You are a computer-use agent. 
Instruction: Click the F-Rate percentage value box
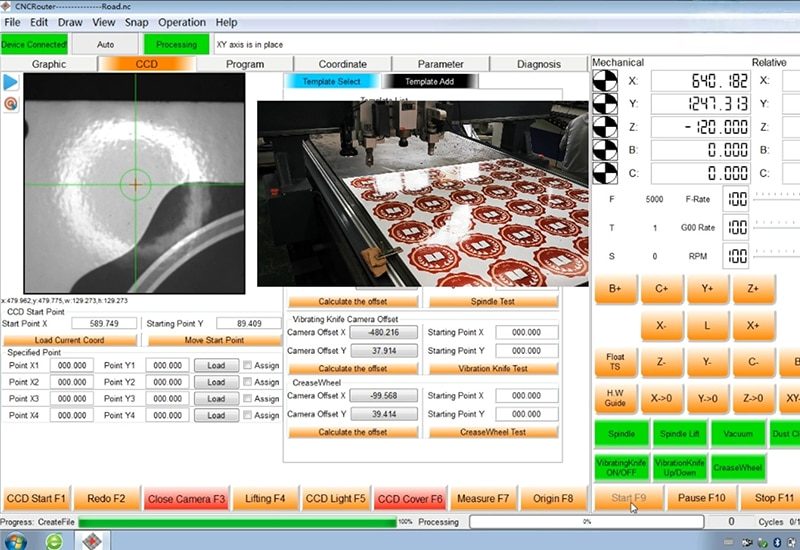tap(736, 199)
